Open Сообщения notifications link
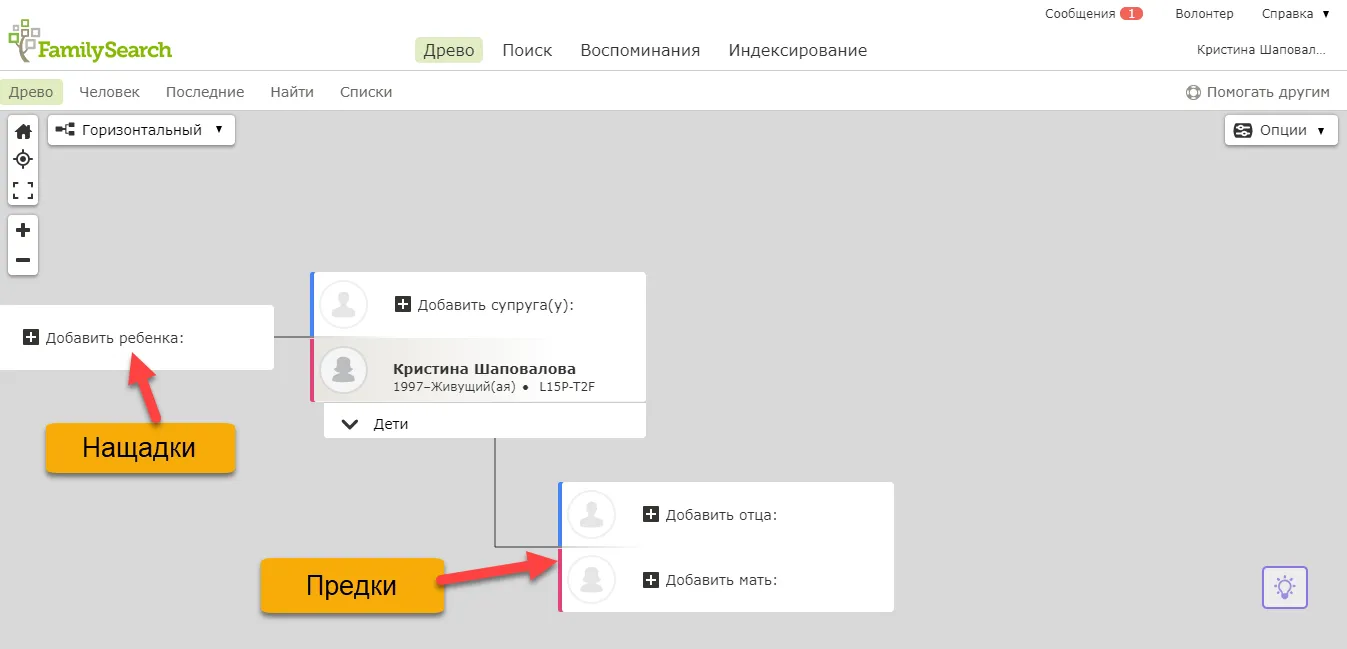 (x=1092, y=14)
